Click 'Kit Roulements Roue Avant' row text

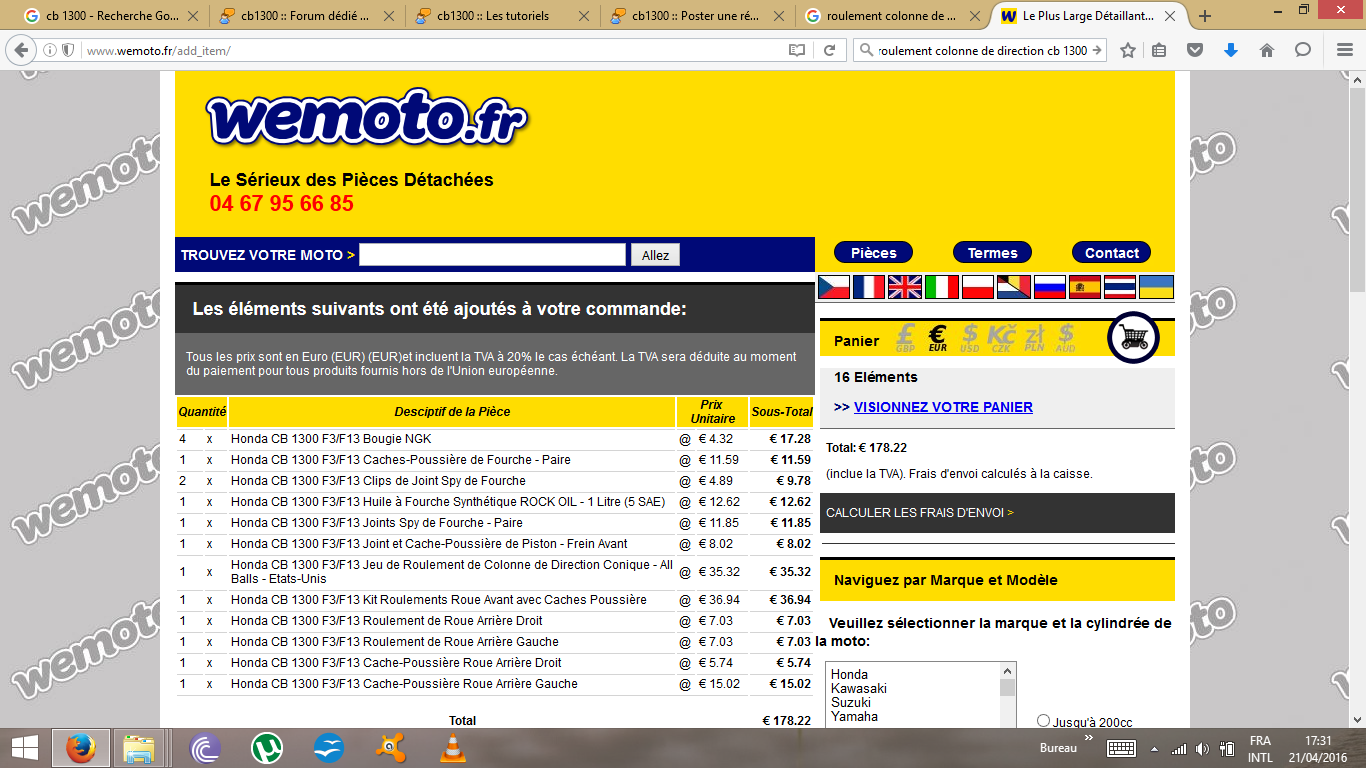[438, 600]
